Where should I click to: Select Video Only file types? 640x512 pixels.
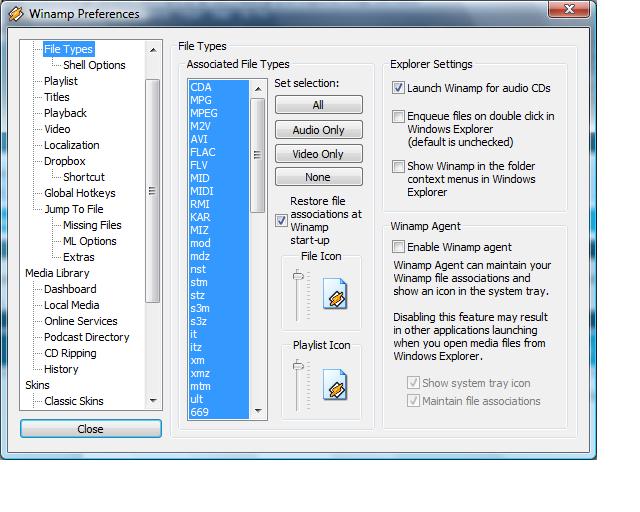click(318, 154)
